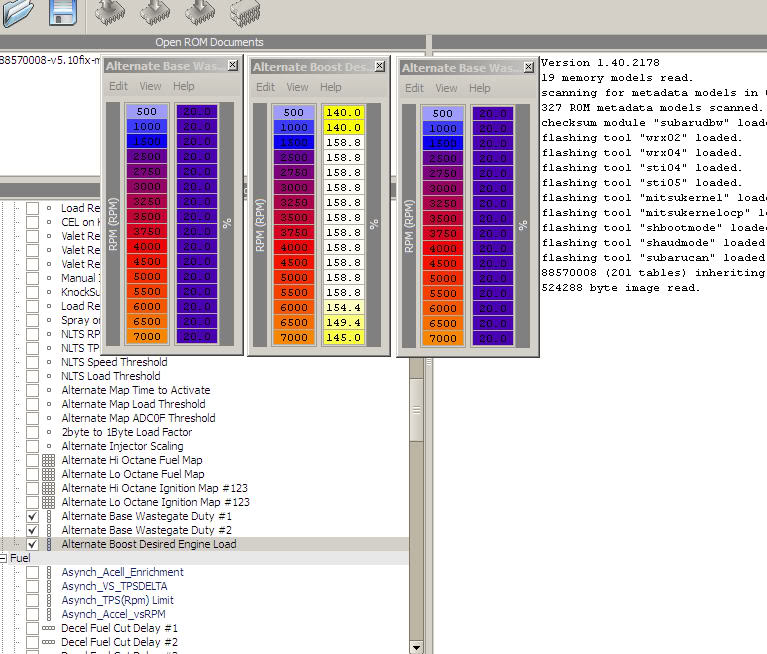Select the yellow 154.4 cell in boost table
The height and width of the screenshot is (654, 767).
(343, 308)
